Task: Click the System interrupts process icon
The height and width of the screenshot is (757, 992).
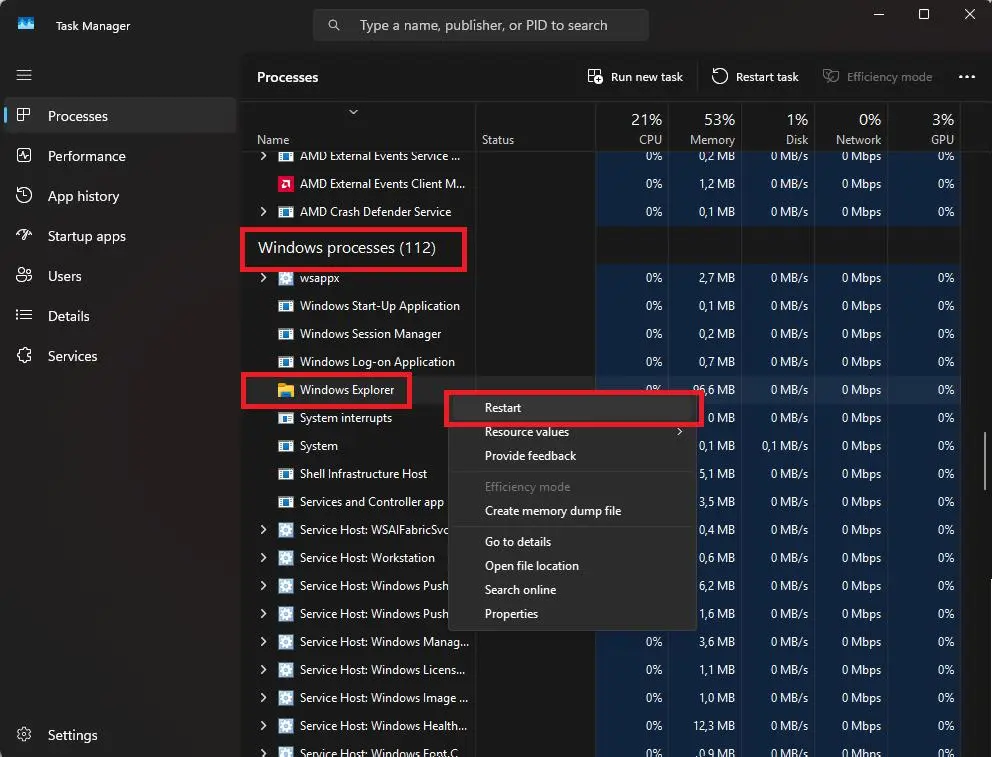Action: pyautogui.click(x=285, y=418)
